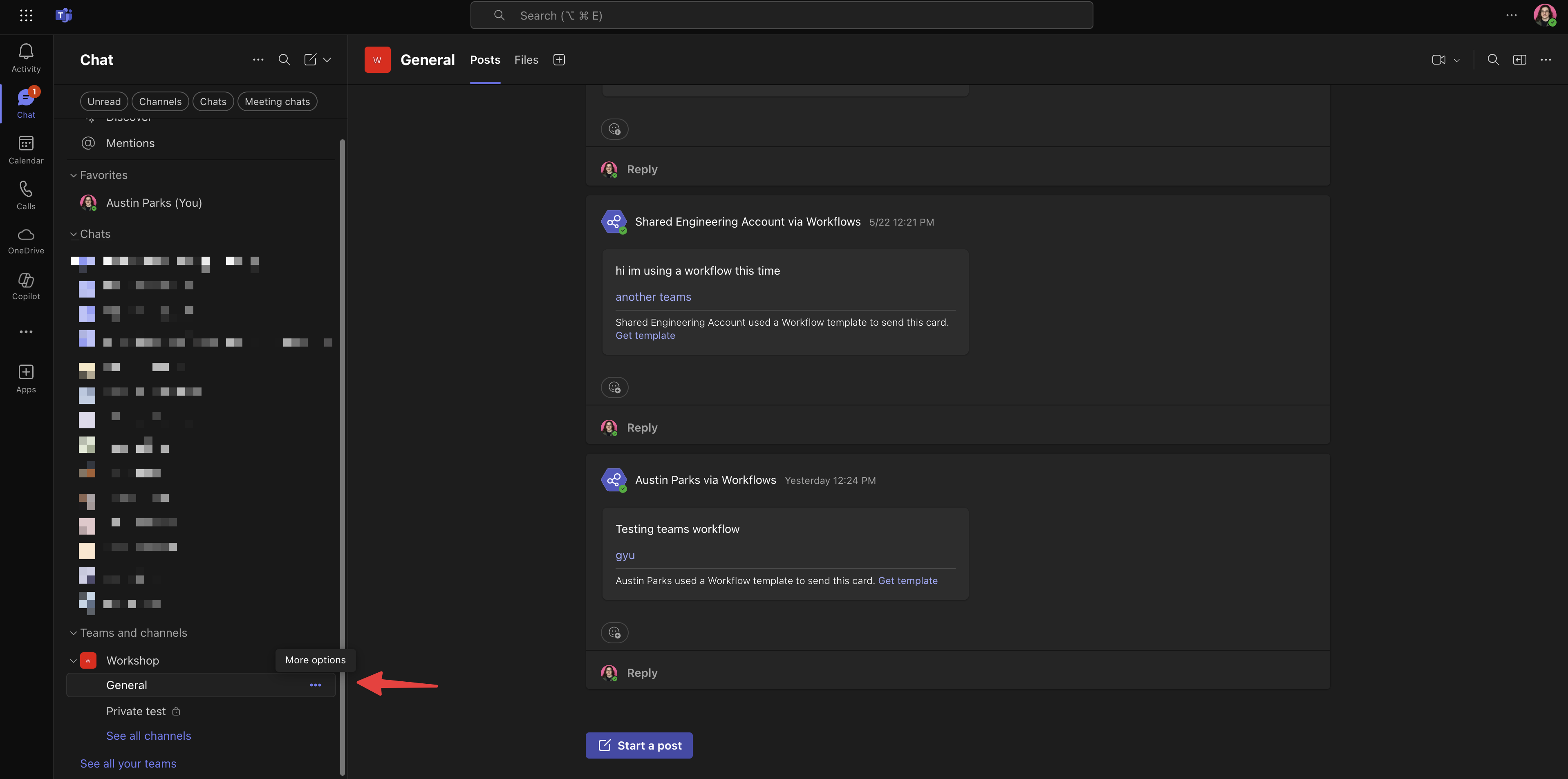Screen dimensions: 1568x779
Task: Click the meet now video camera icon
Action: (x=1438, y=60)
